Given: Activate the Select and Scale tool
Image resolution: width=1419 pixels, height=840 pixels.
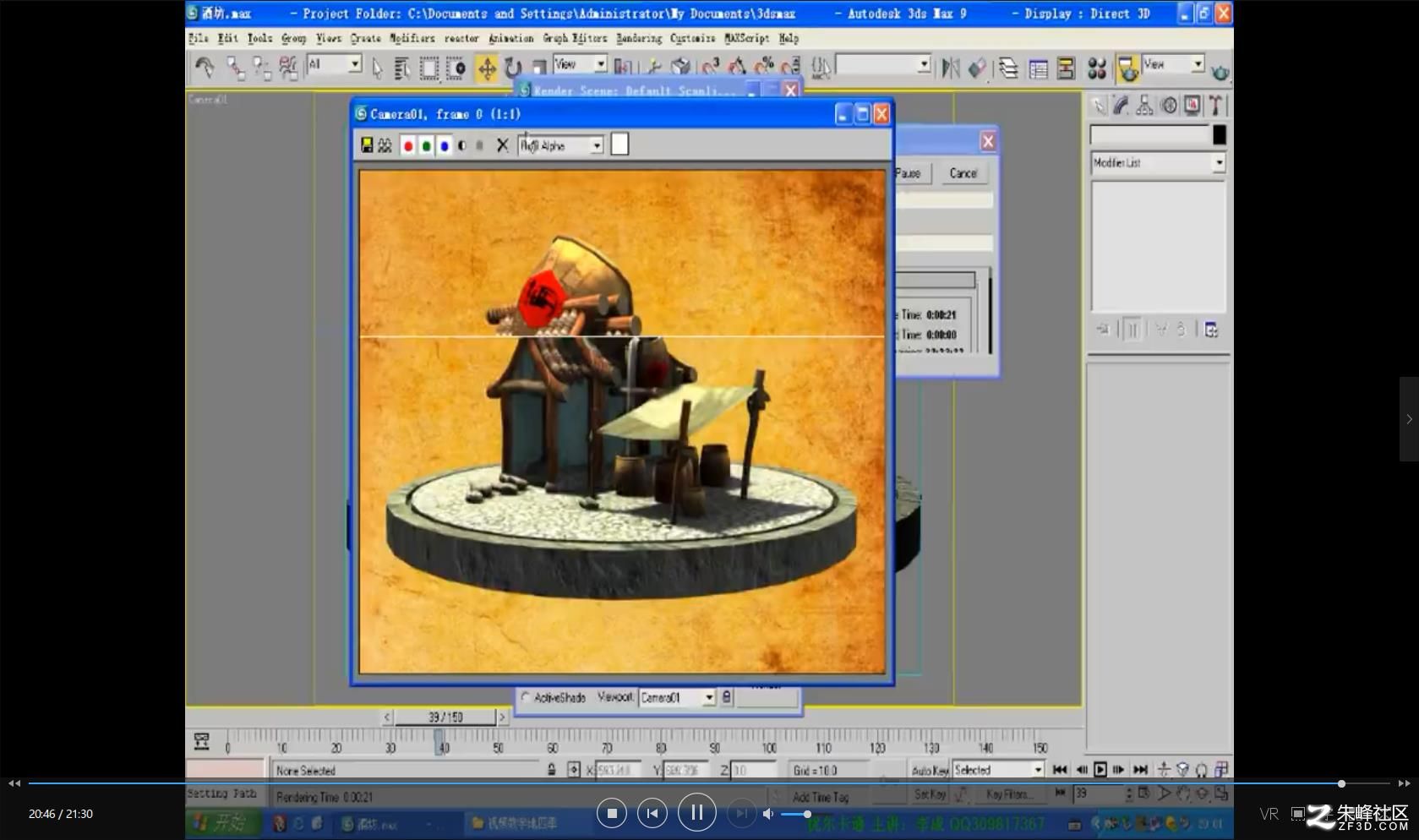Looking at the screenshot, I should (x=539, y=68).
